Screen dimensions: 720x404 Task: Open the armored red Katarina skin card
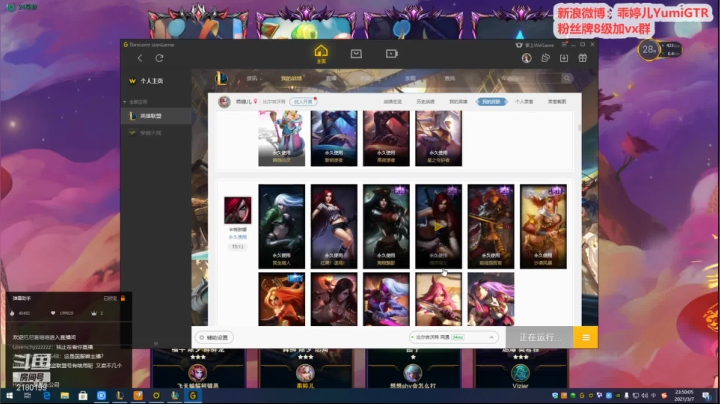pos(491,226)
